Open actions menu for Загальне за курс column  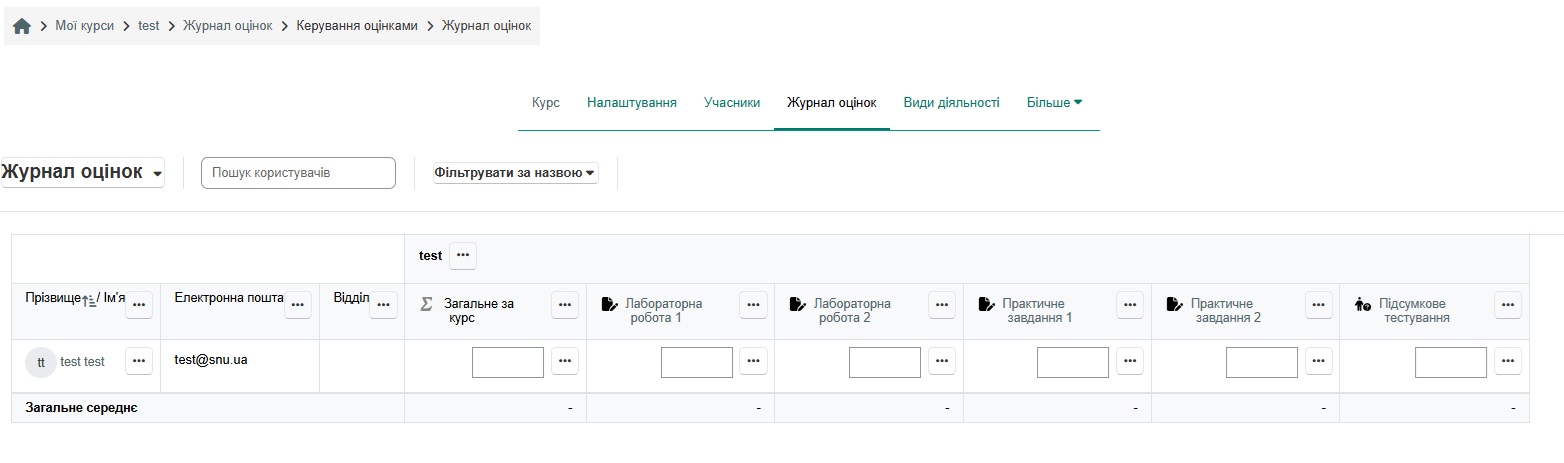[x=565, y=305]
